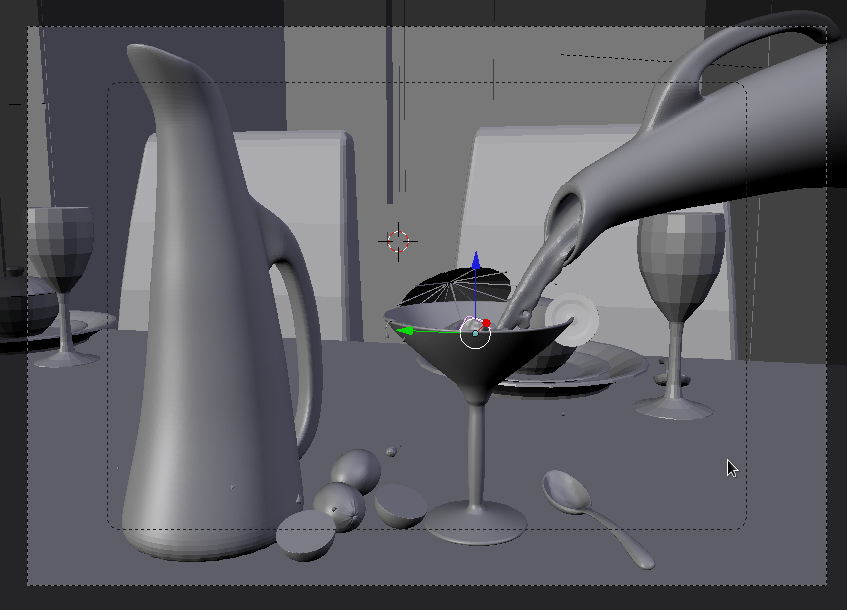847x610 pixels.
Task: Click the green Y-axis manipulator arrow
Action: pos(404,331)
